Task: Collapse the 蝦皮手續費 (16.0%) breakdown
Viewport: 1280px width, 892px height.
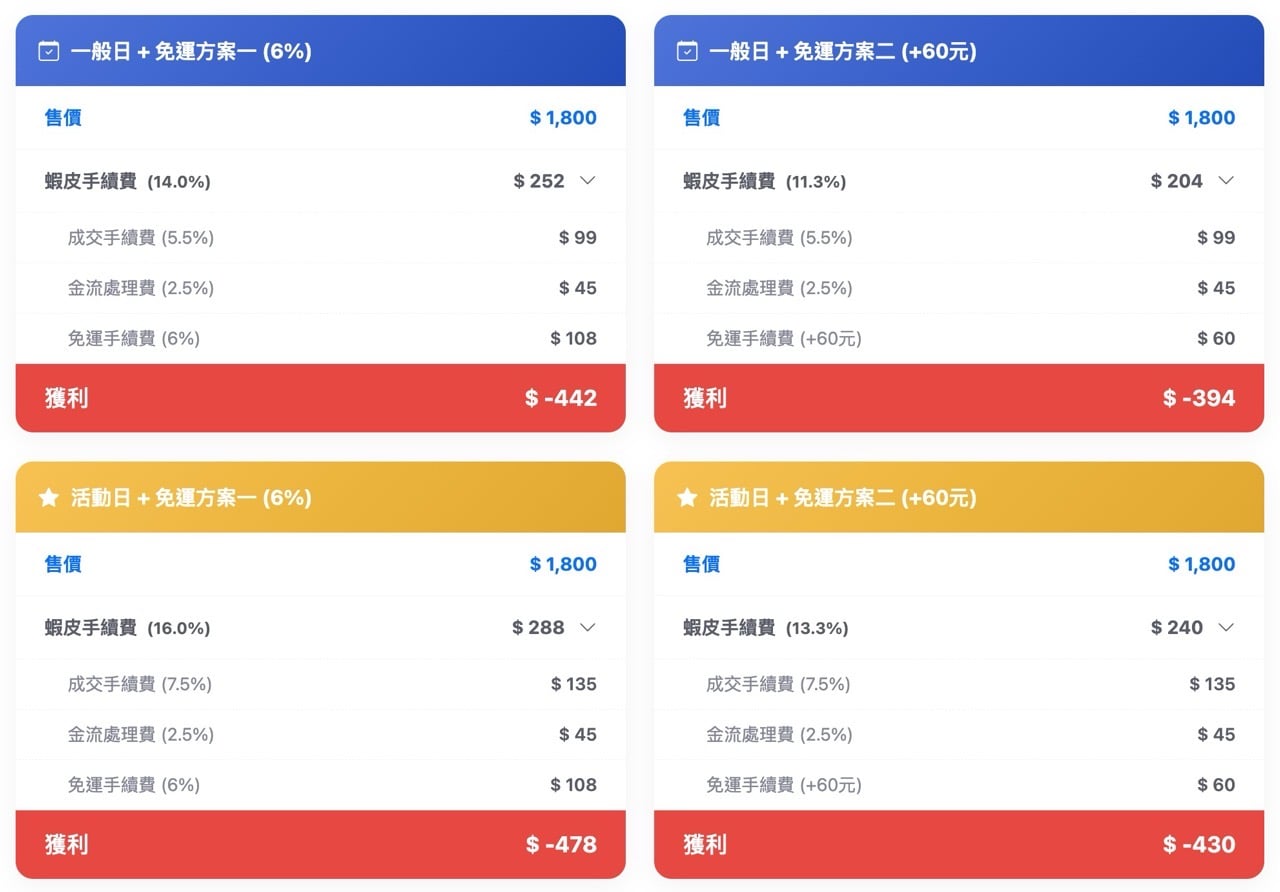Action: (x=588, y=627)
